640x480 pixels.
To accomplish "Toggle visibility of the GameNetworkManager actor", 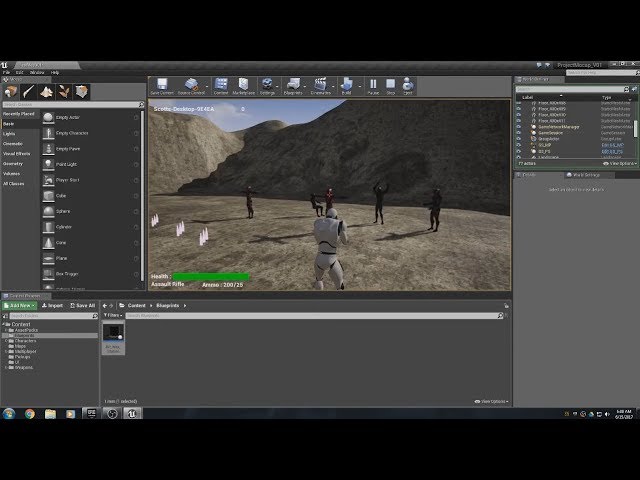I will (x=519, y=127).
